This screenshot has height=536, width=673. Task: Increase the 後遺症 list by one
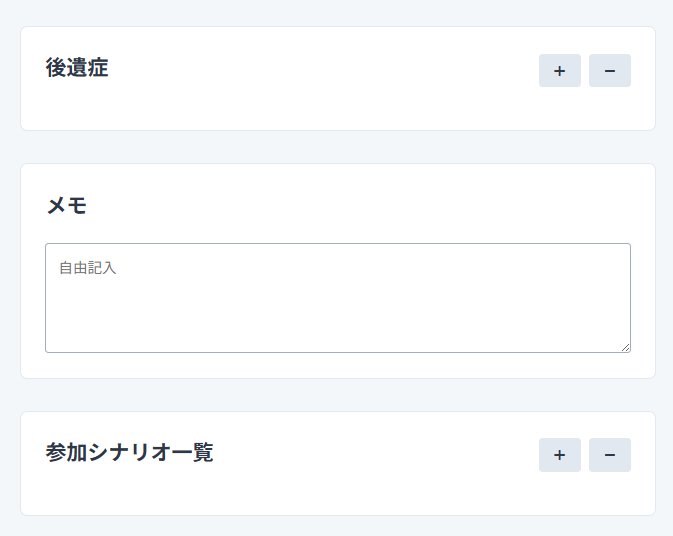point(559,71)
